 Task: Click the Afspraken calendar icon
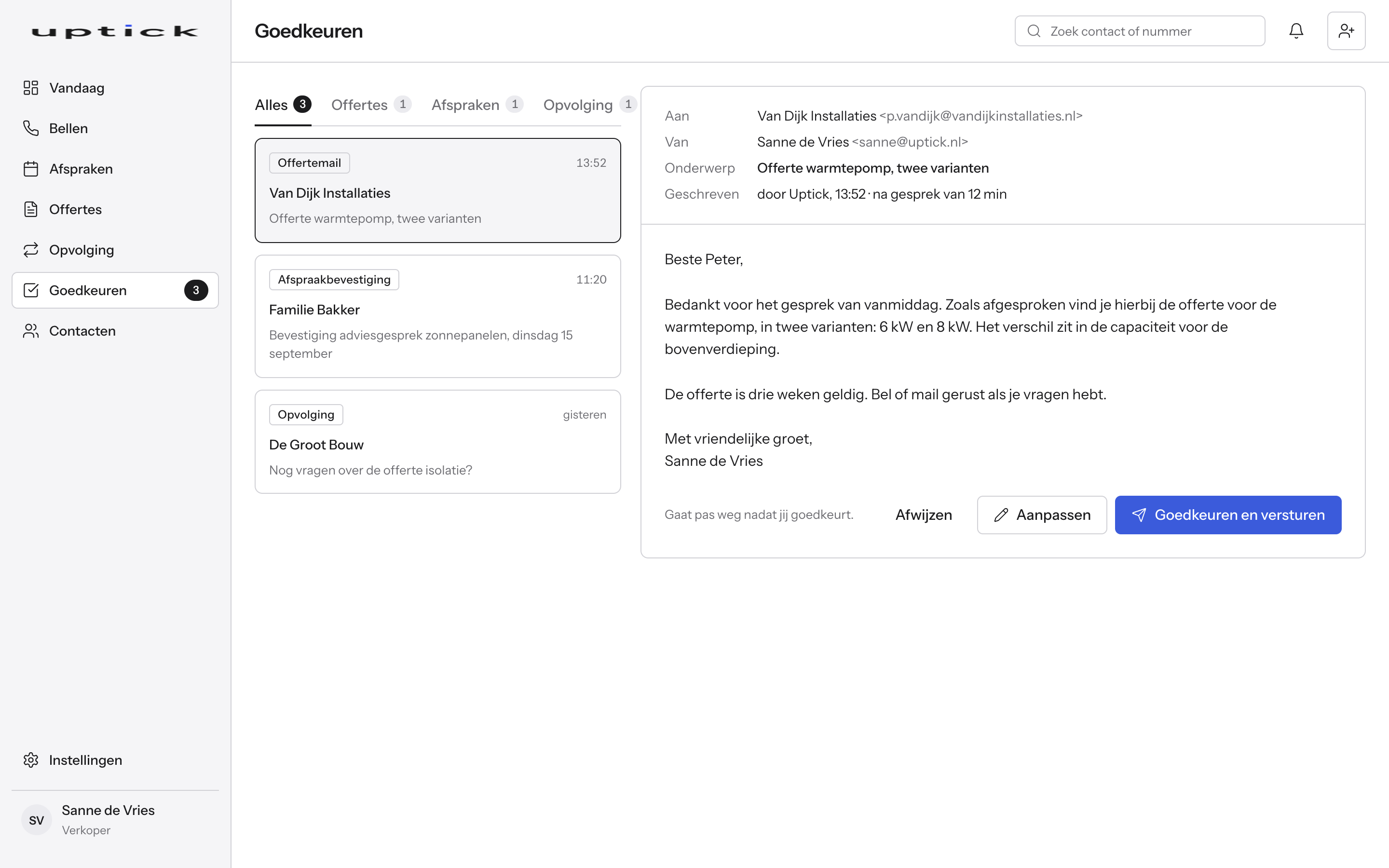(31, 169)
